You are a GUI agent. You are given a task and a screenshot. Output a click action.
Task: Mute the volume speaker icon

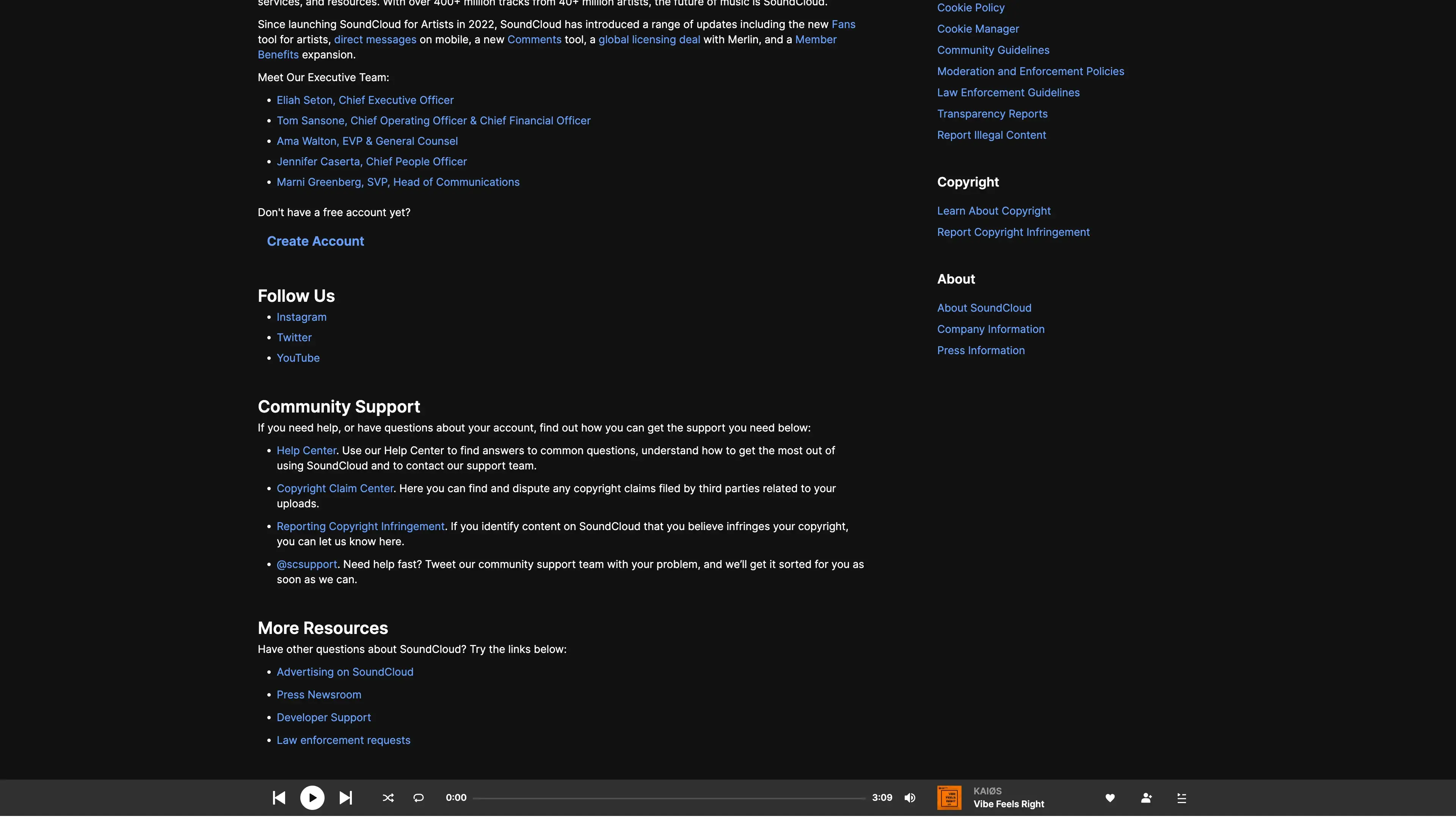(910, 797)
